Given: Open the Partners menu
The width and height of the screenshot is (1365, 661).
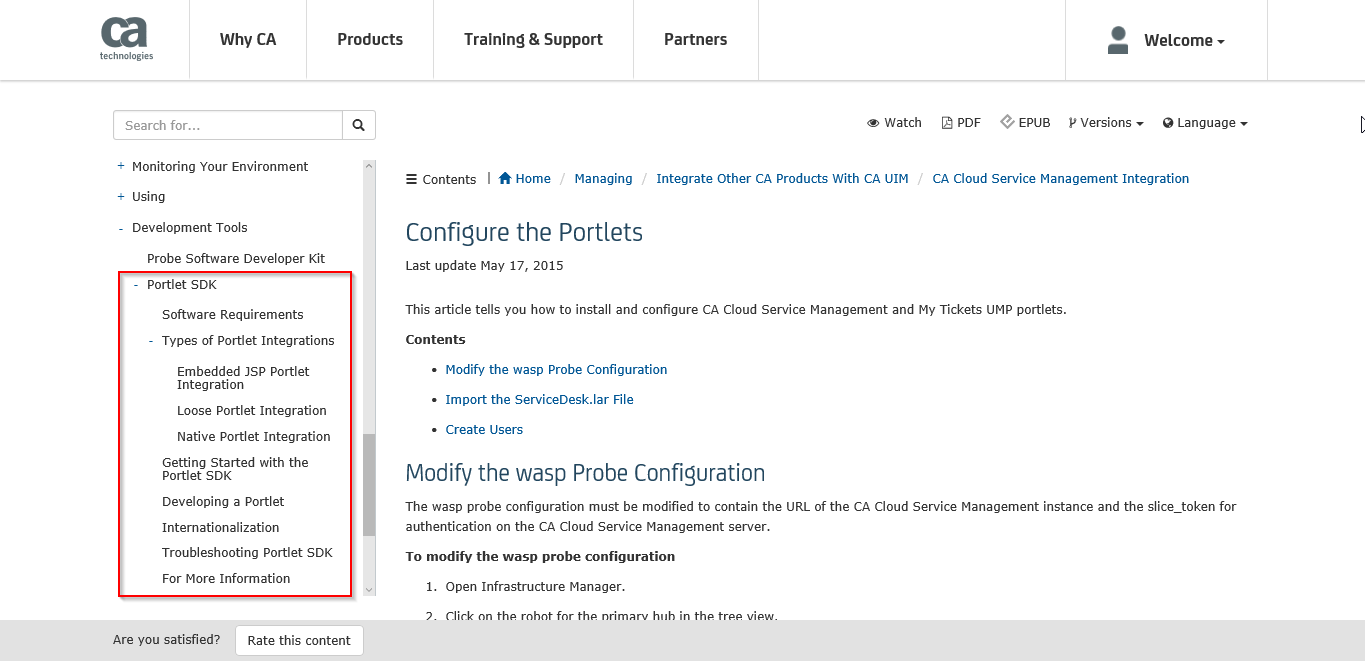Looking at the screenshot, I should [696, 40].
